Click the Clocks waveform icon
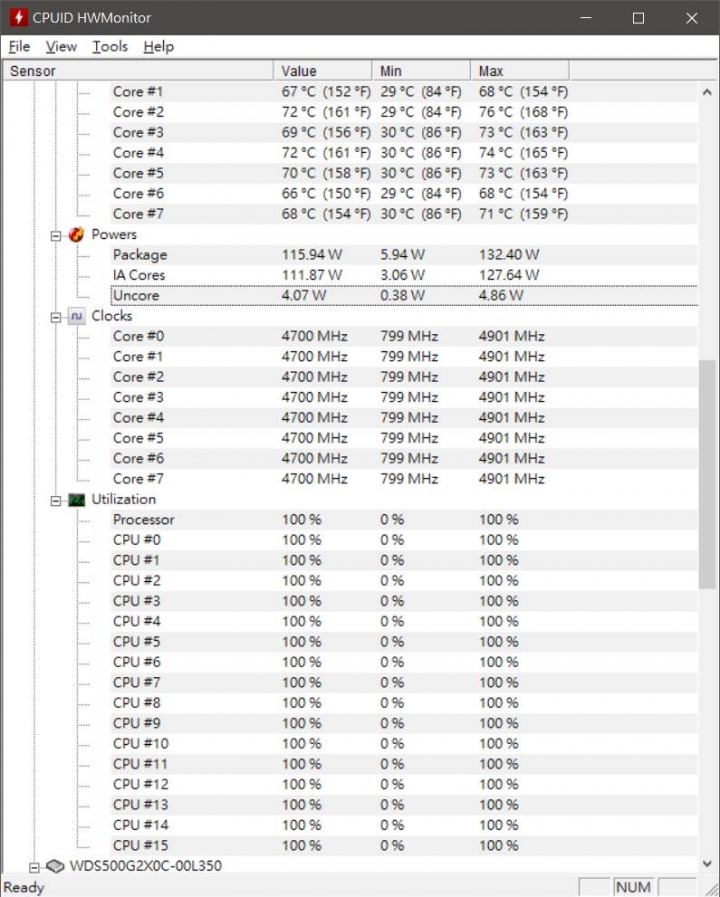This screenshot has height=897, width=720. point(77,316)
